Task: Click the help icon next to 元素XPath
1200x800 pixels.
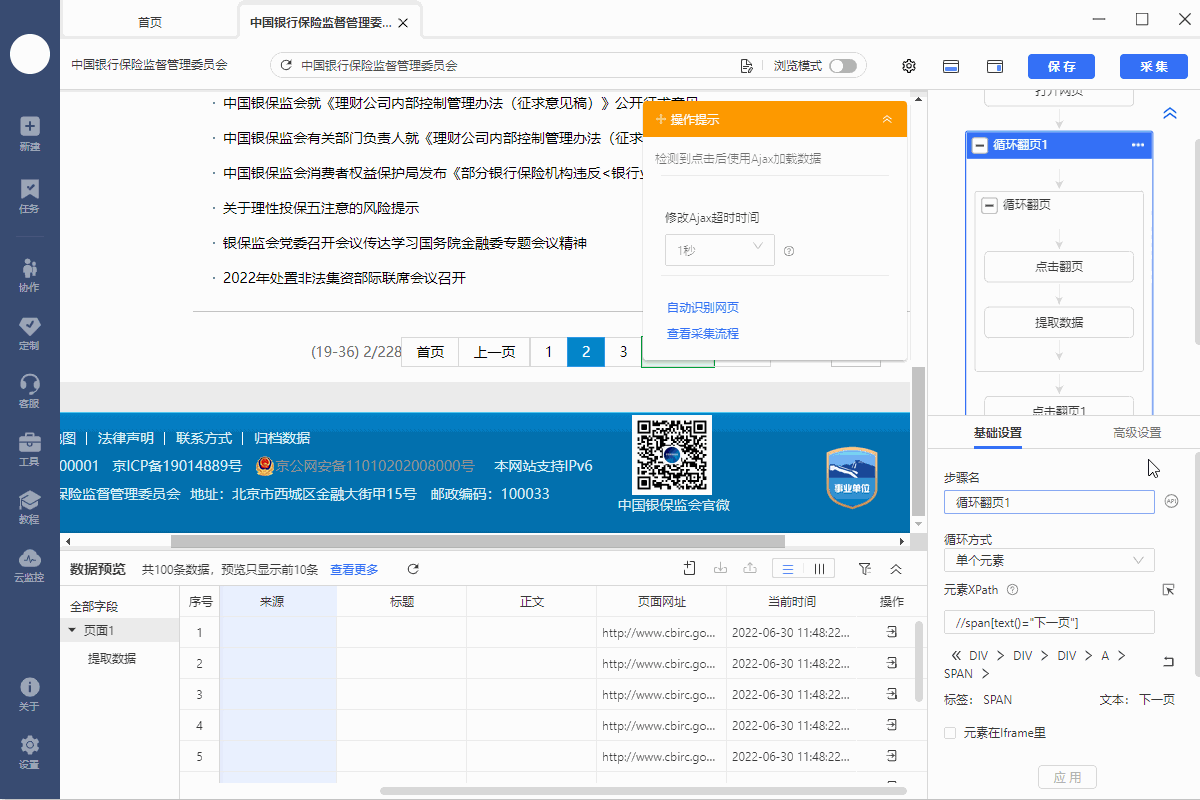Action: pyautogui.click(x=1012, y=590)
